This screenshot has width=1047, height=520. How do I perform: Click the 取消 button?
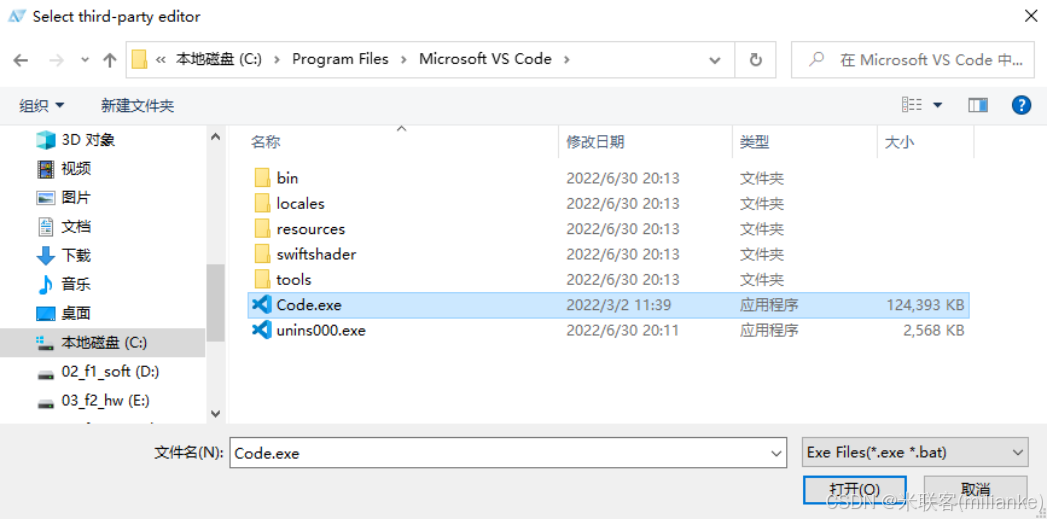976,489
